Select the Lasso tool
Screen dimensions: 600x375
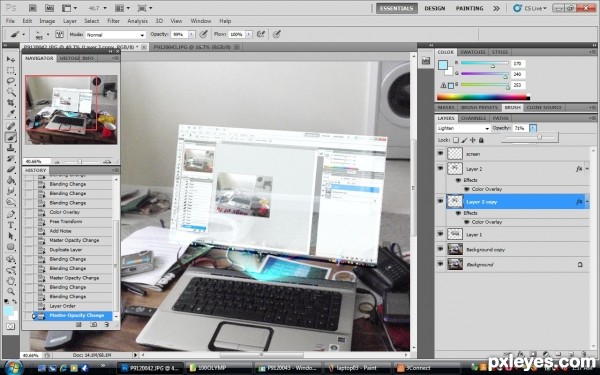pyautogui.click(x=11, y=81)
